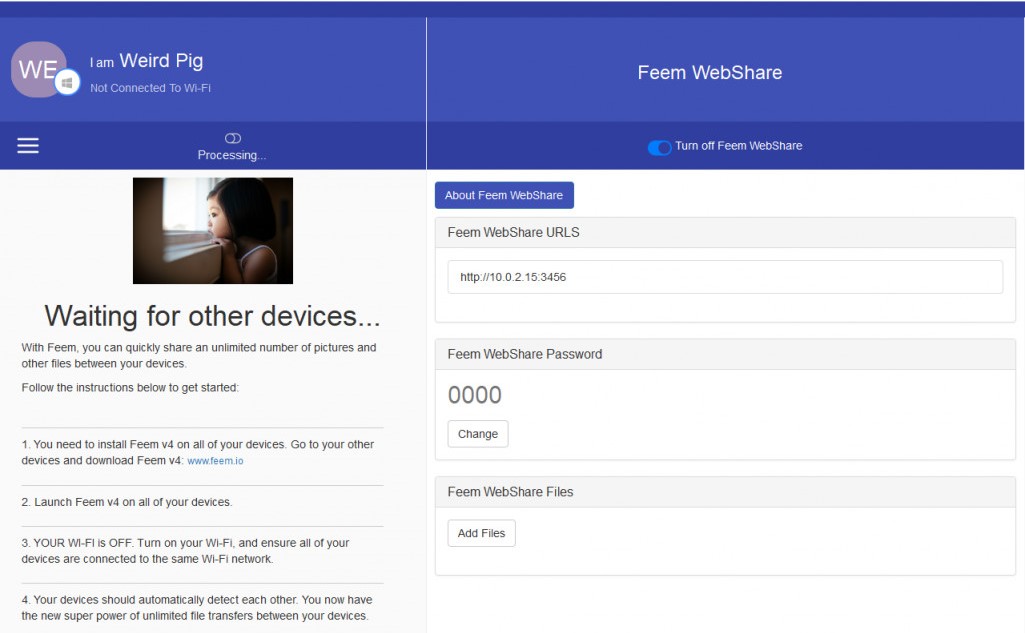Open About Feem WebShare
Screen dimensions: 1025x633
pos(504,195)
